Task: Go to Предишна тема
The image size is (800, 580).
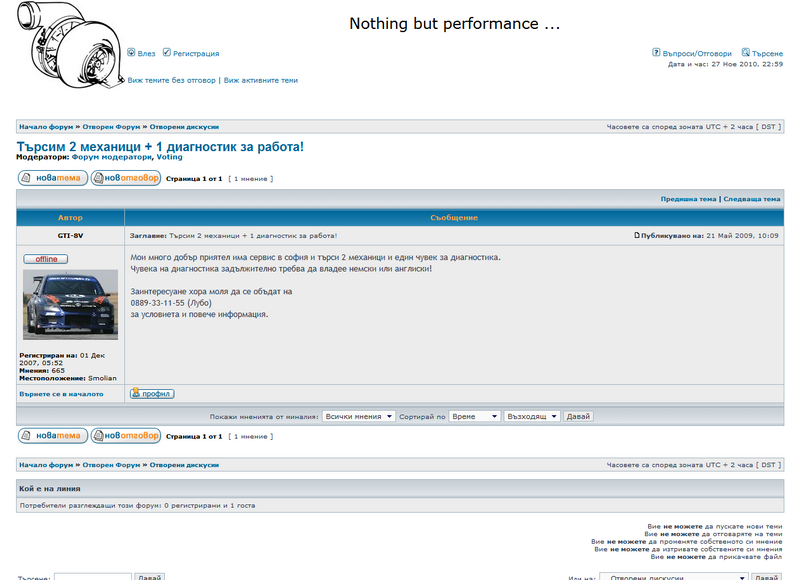Action: (688, 199)
